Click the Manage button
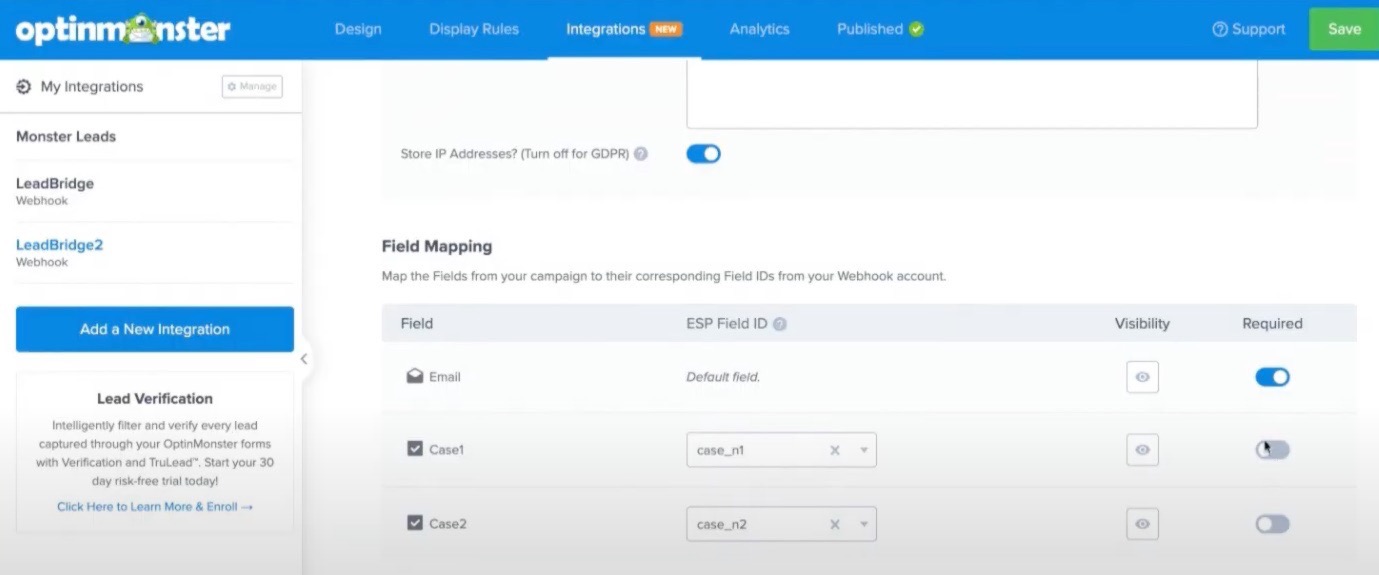Screen dimensions: 1379x575 point(252,87)
